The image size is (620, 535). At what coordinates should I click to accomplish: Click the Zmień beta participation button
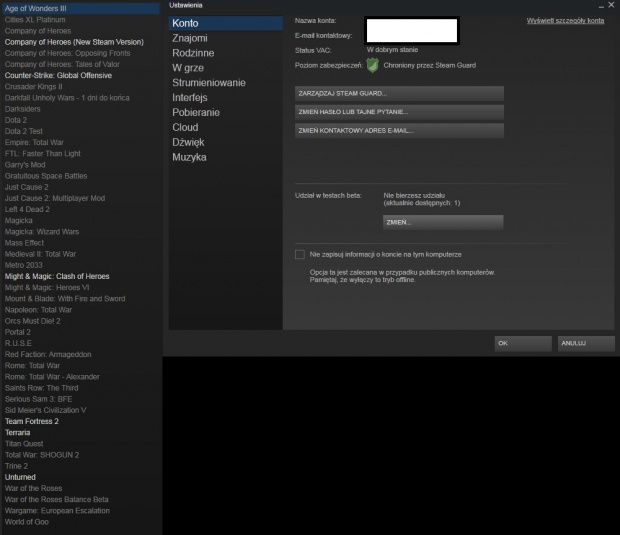pos(443,222)
